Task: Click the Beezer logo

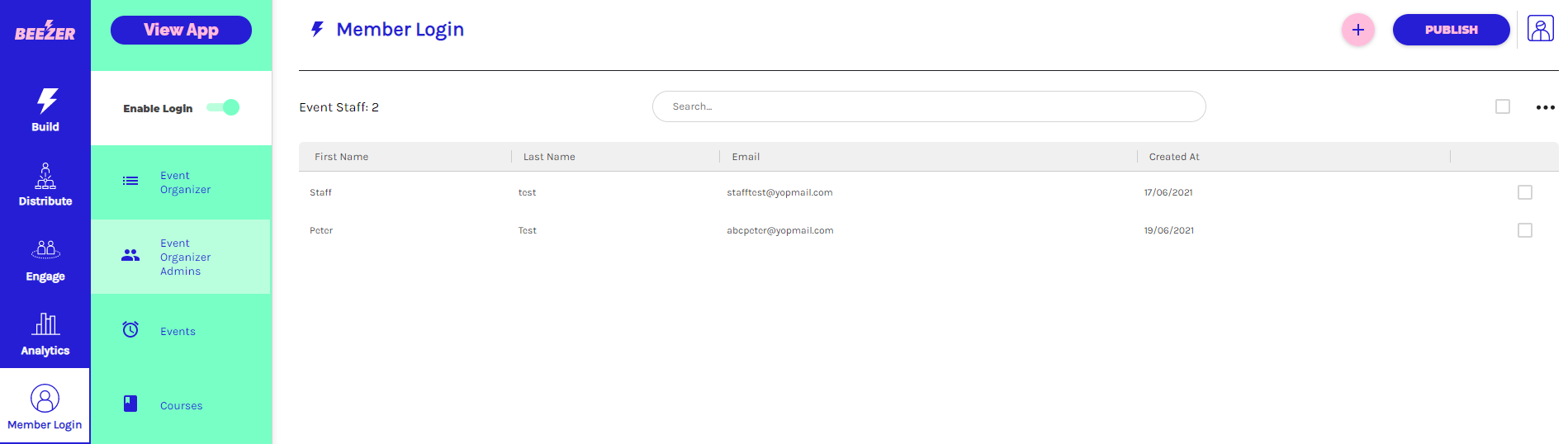Action: [x=45, y=31]
